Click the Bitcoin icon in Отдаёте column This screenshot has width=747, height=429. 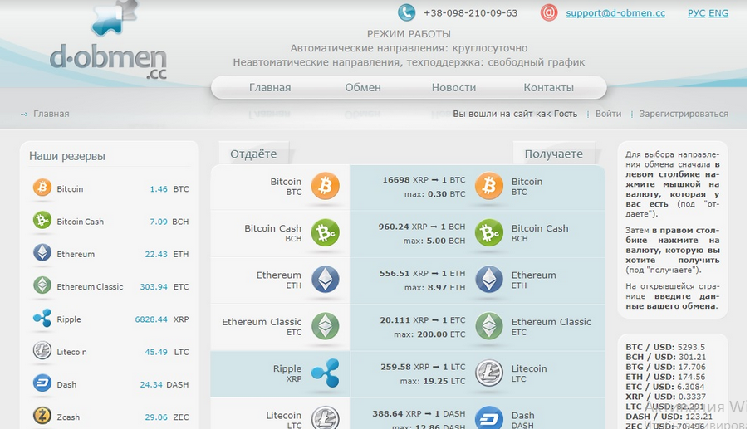325,186
